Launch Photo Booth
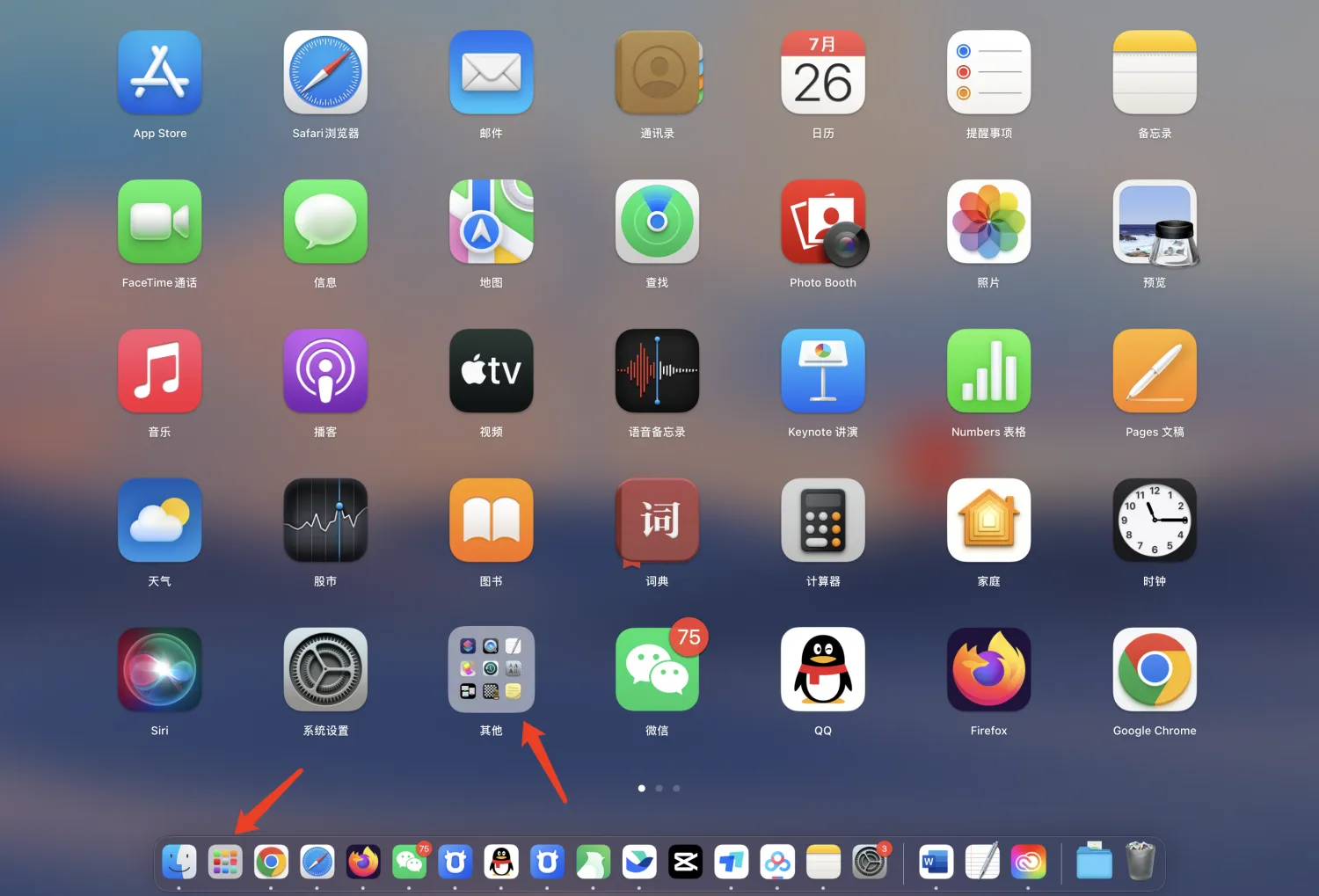Screen dimensions: 1319x896 tap(824, 223)
